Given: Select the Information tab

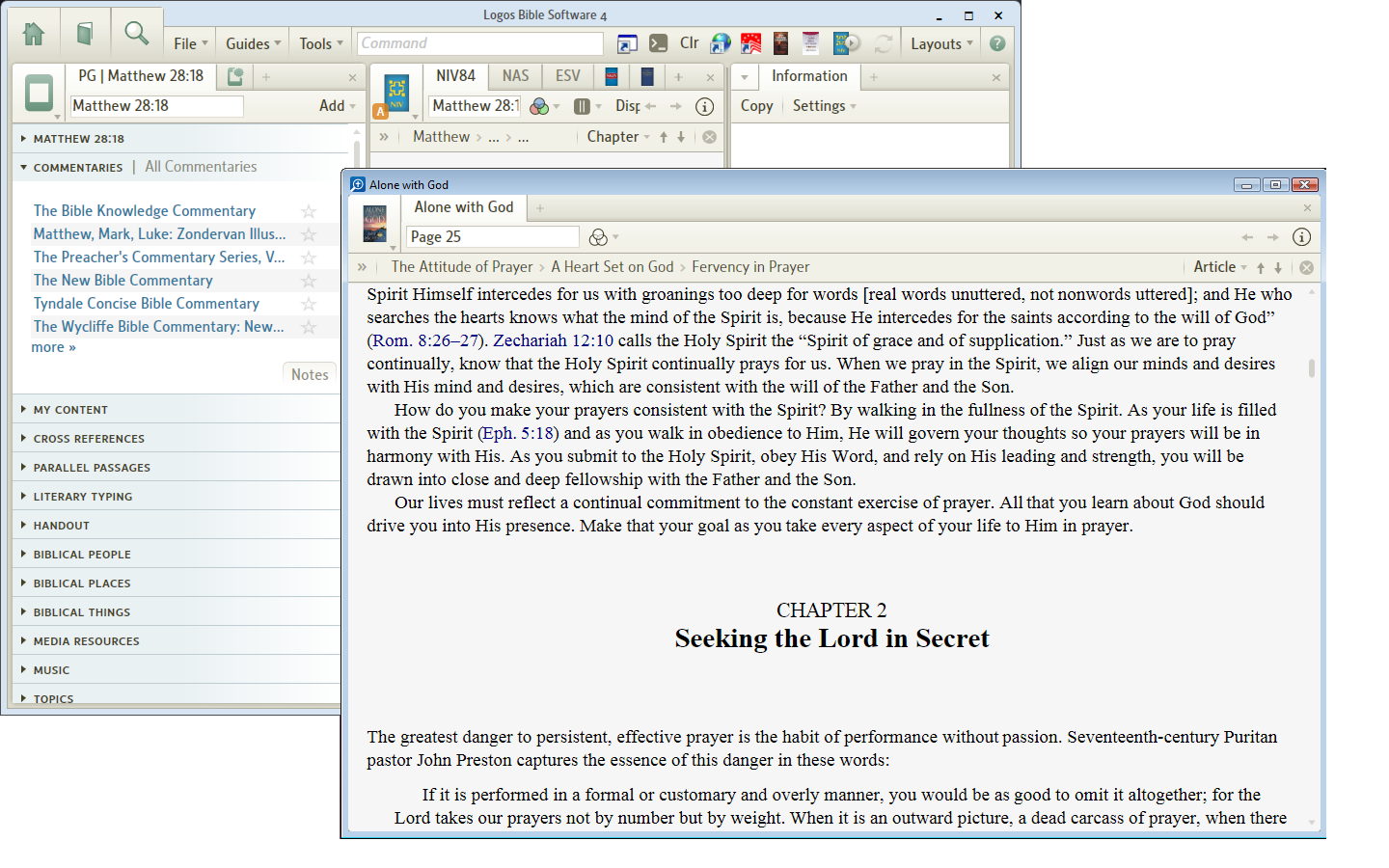Looking at the screenshot, I should tap(809, 76).
